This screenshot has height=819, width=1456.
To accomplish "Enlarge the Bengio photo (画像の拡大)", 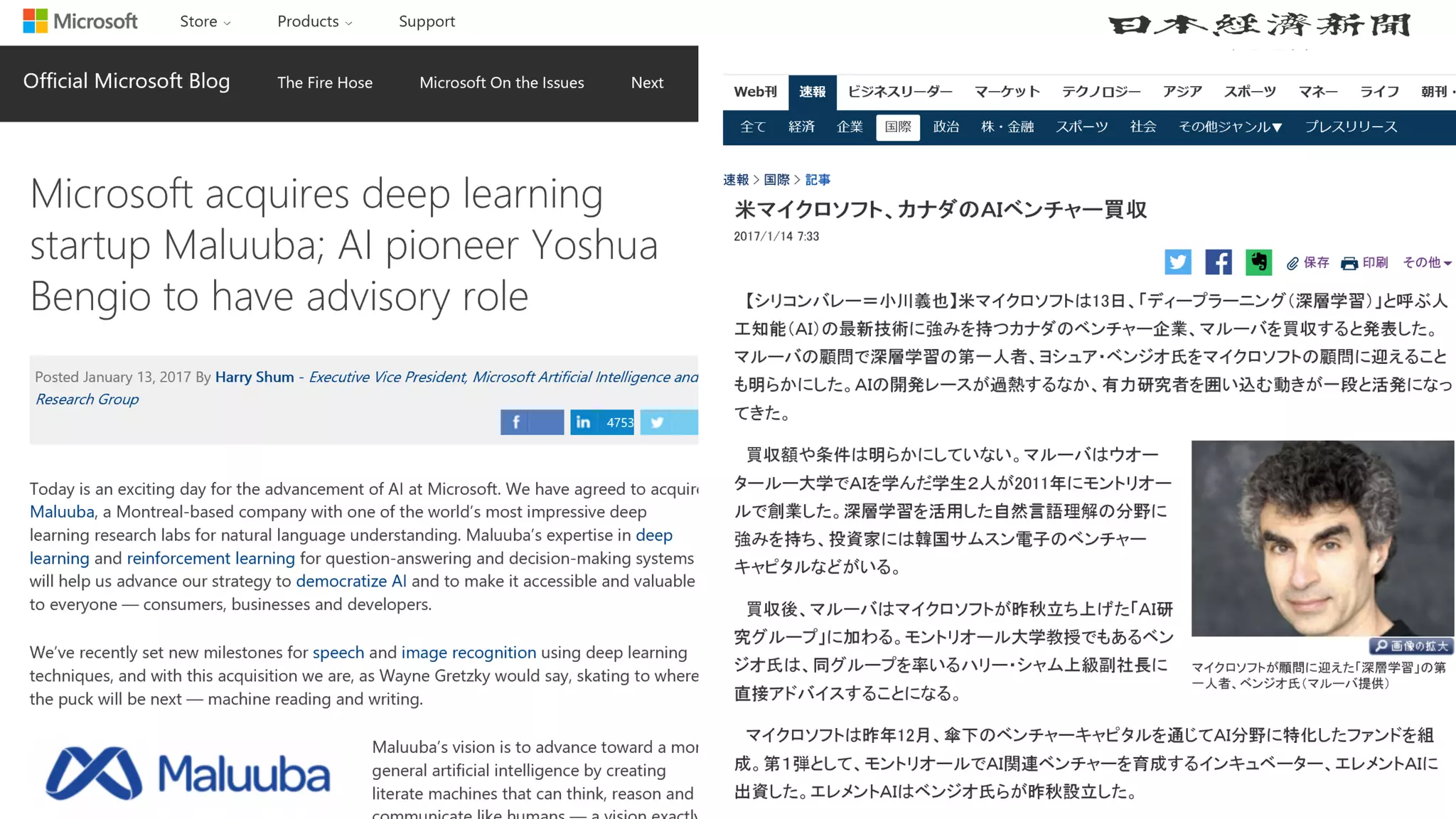I will coord(1410,646).
